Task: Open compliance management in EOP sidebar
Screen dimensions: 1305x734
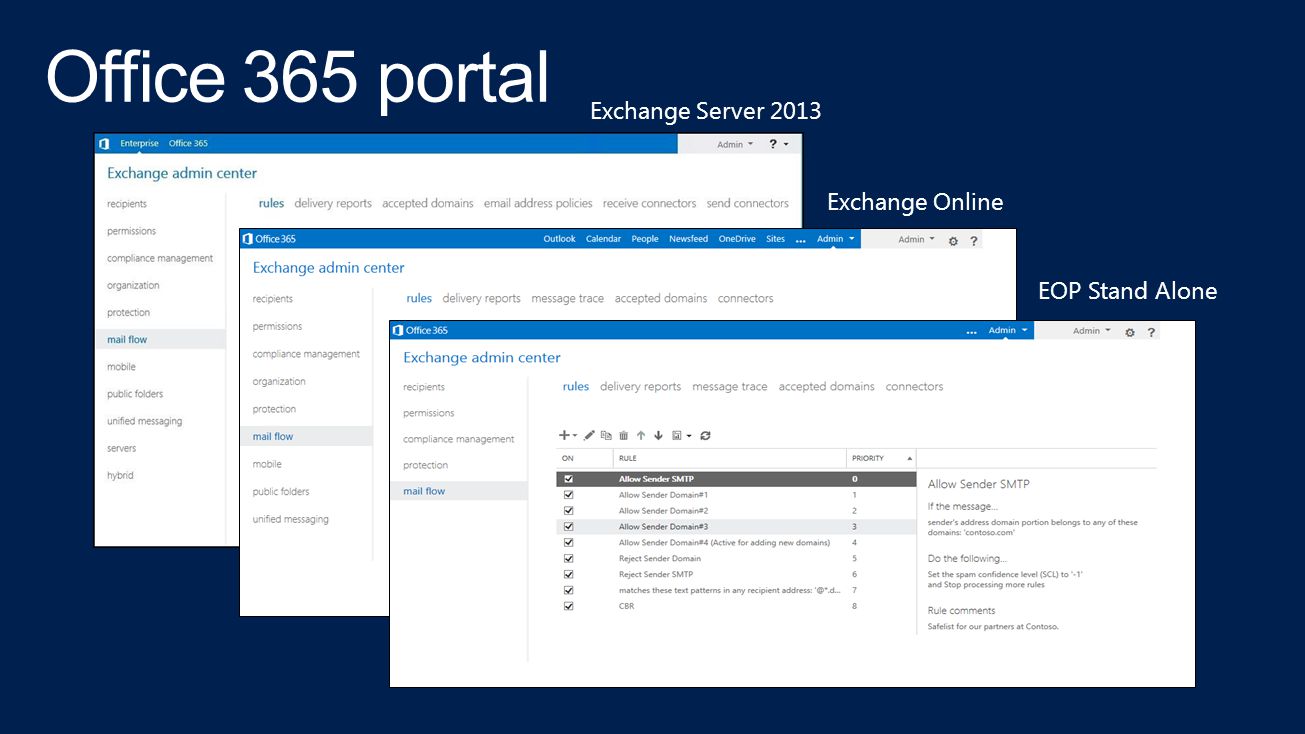Action: 459,439
